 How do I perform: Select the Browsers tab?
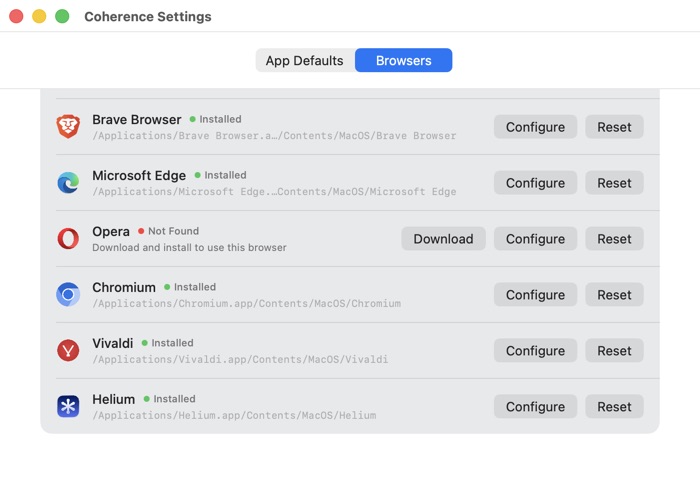(404, 60)
